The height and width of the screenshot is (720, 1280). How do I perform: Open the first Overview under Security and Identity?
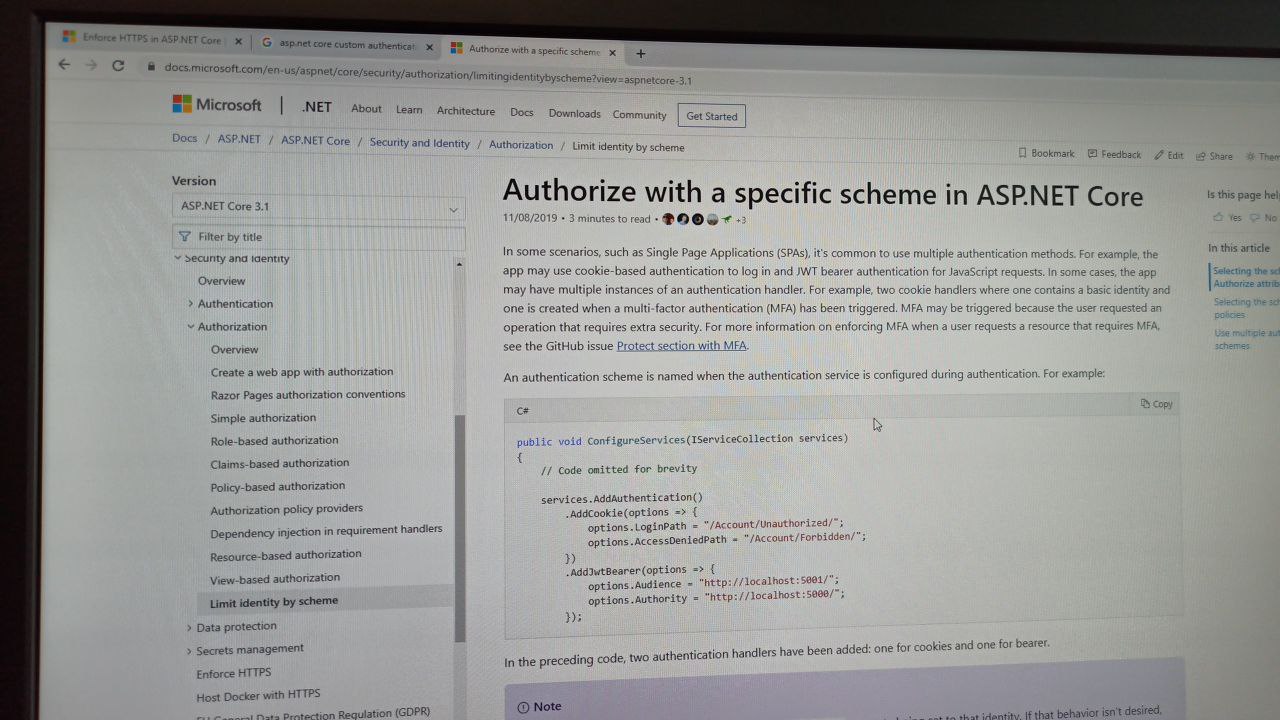(221, 281)
